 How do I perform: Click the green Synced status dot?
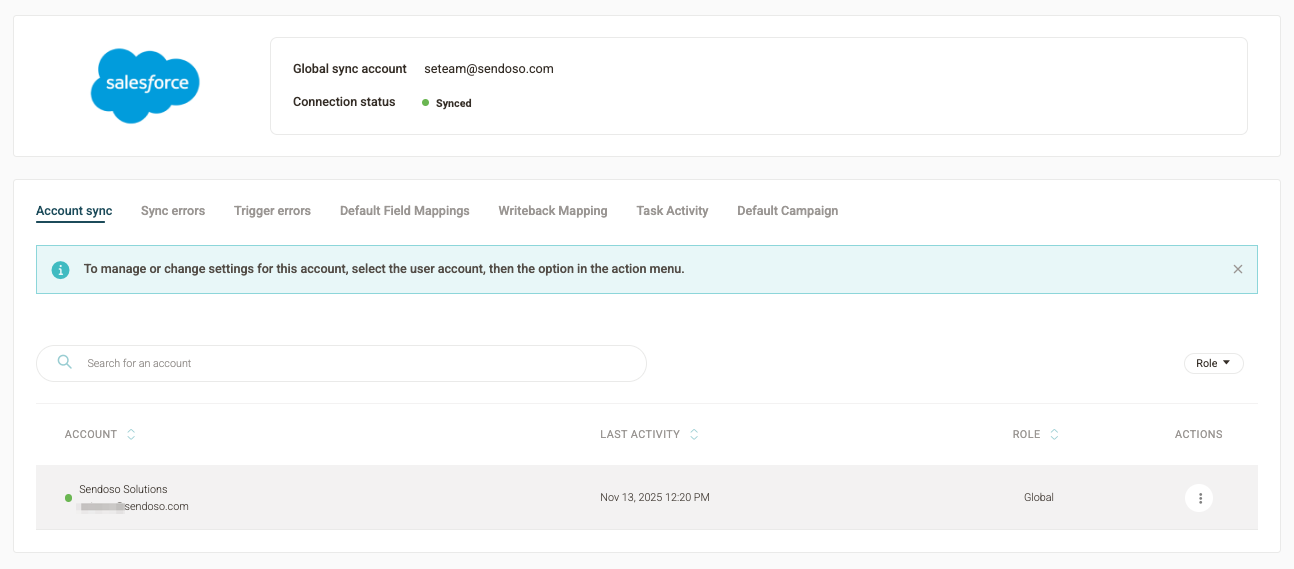coord(425,103)
